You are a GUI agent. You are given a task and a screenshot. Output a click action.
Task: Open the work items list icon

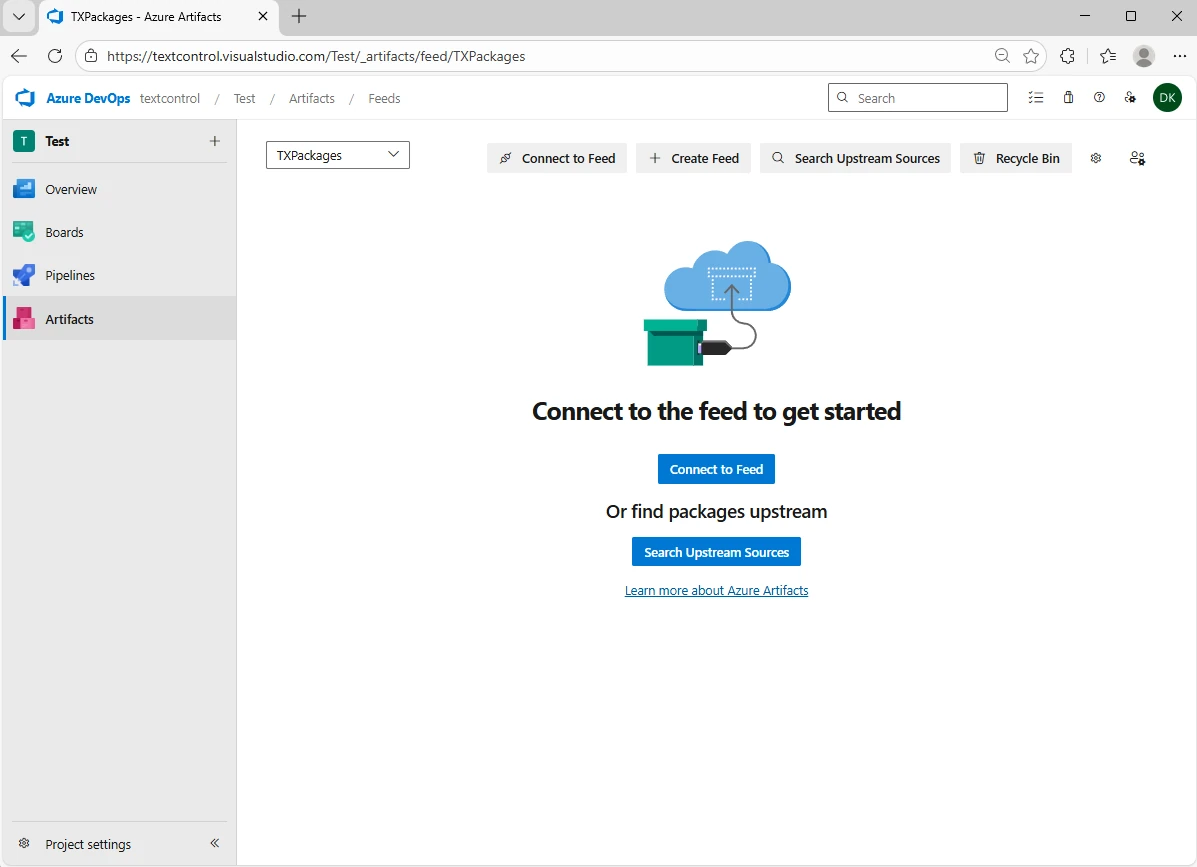(1036, 97)
